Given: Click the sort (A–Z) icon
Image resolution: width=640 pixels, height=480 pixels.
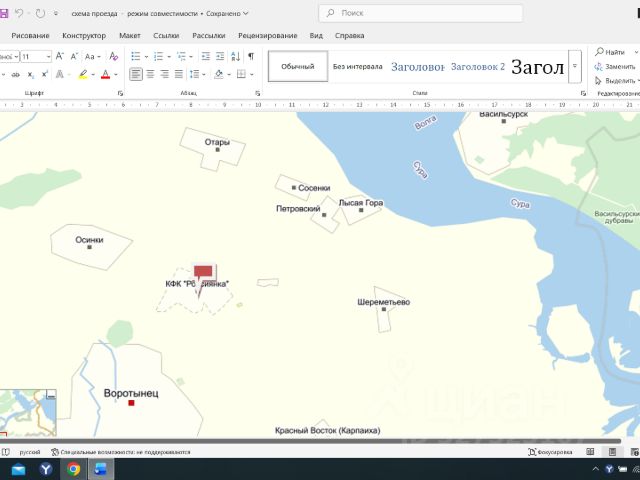Looking at the screenshot, I should [x=236, y=56].
